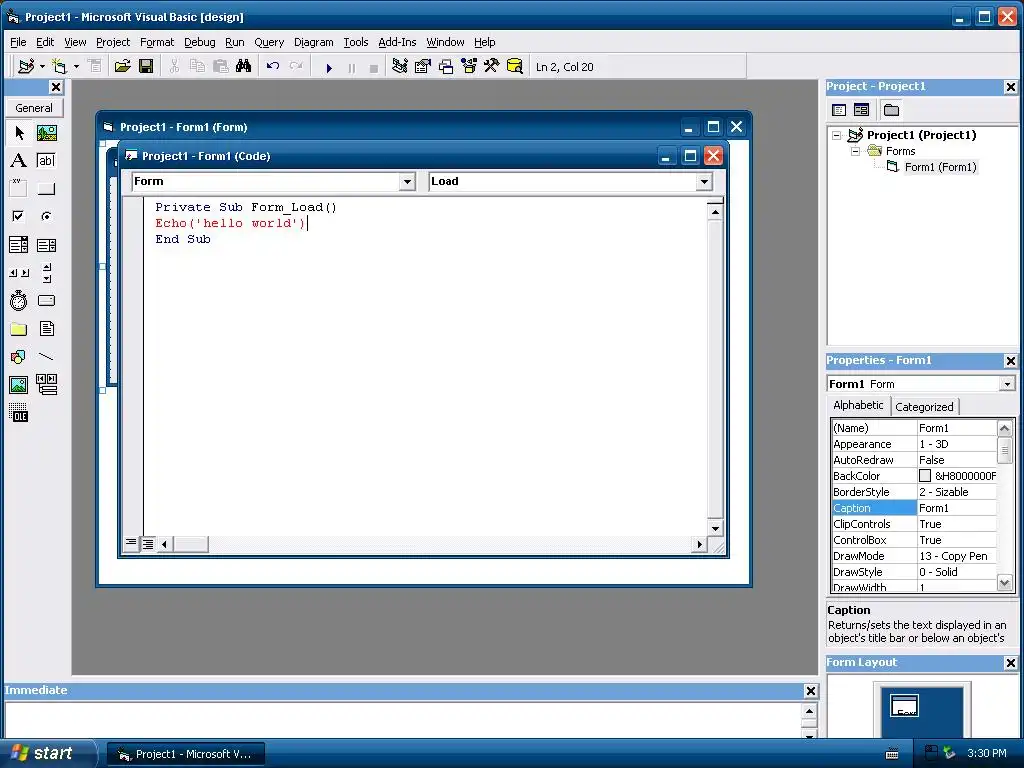Open the Object dropdown showing Form
Screen dimensions: 1024x768
click(x=407, y=182)
